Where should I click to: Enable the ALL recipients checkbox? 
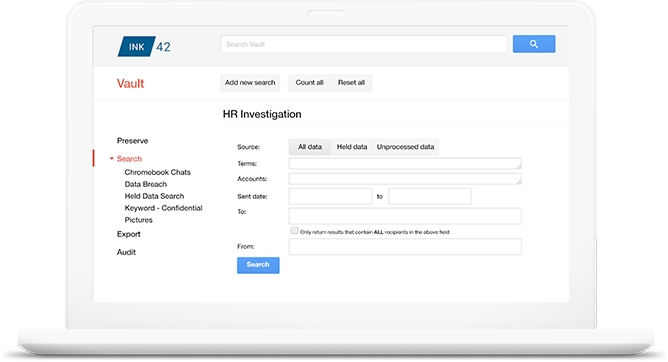point(294,230)
